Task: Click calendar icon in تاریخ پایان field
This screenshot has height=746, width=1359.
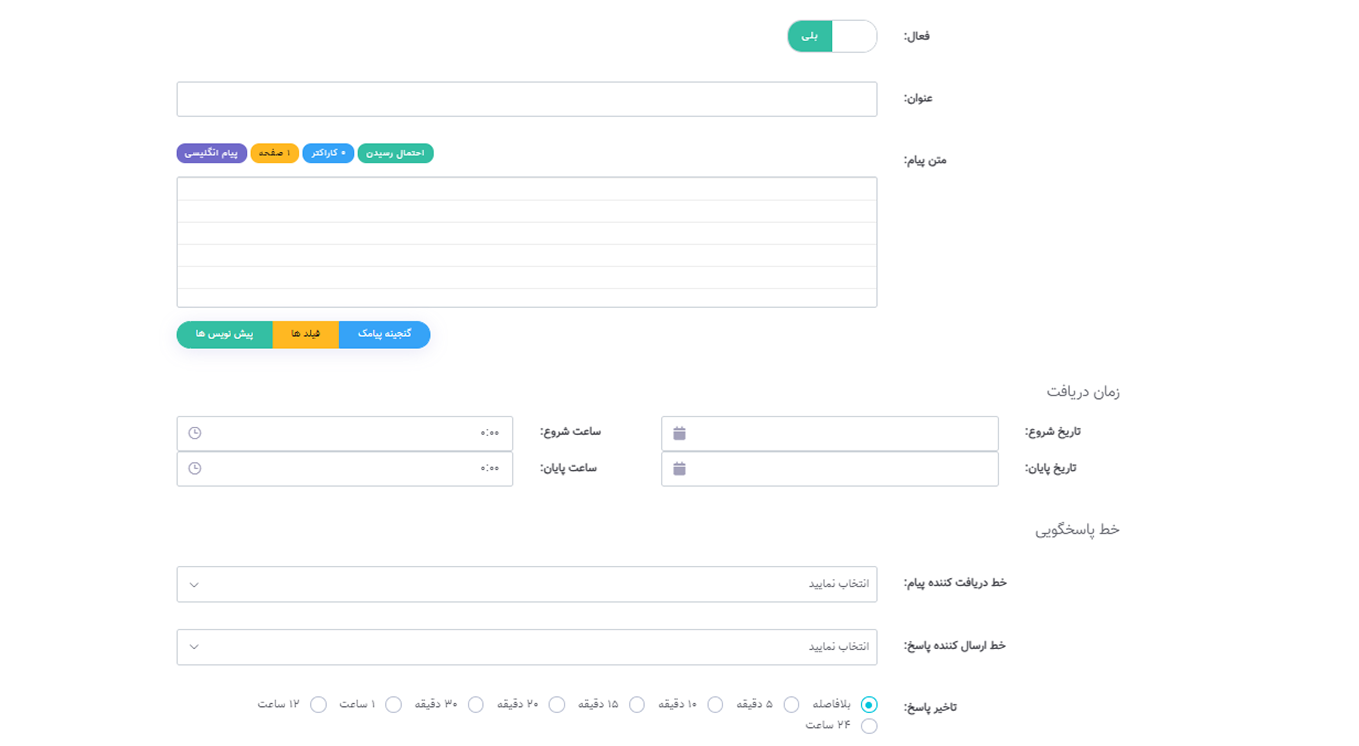Action: [679, 468]
